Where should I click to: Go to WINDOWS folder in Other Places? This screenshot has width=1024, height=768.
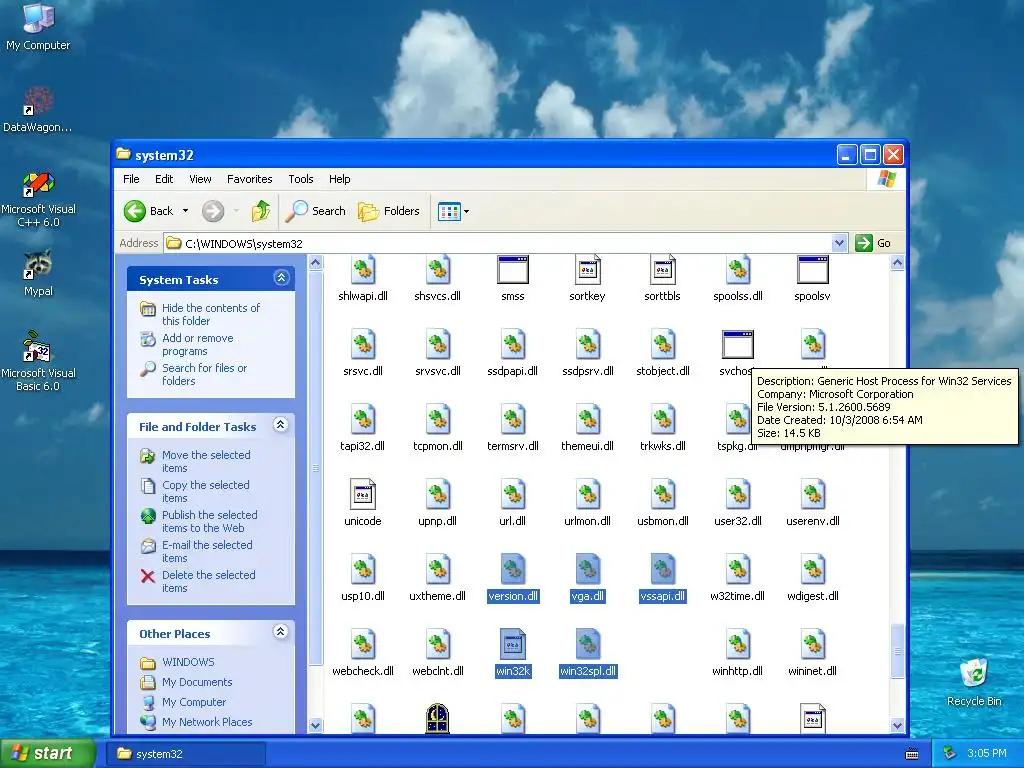(x=188, y=662)
